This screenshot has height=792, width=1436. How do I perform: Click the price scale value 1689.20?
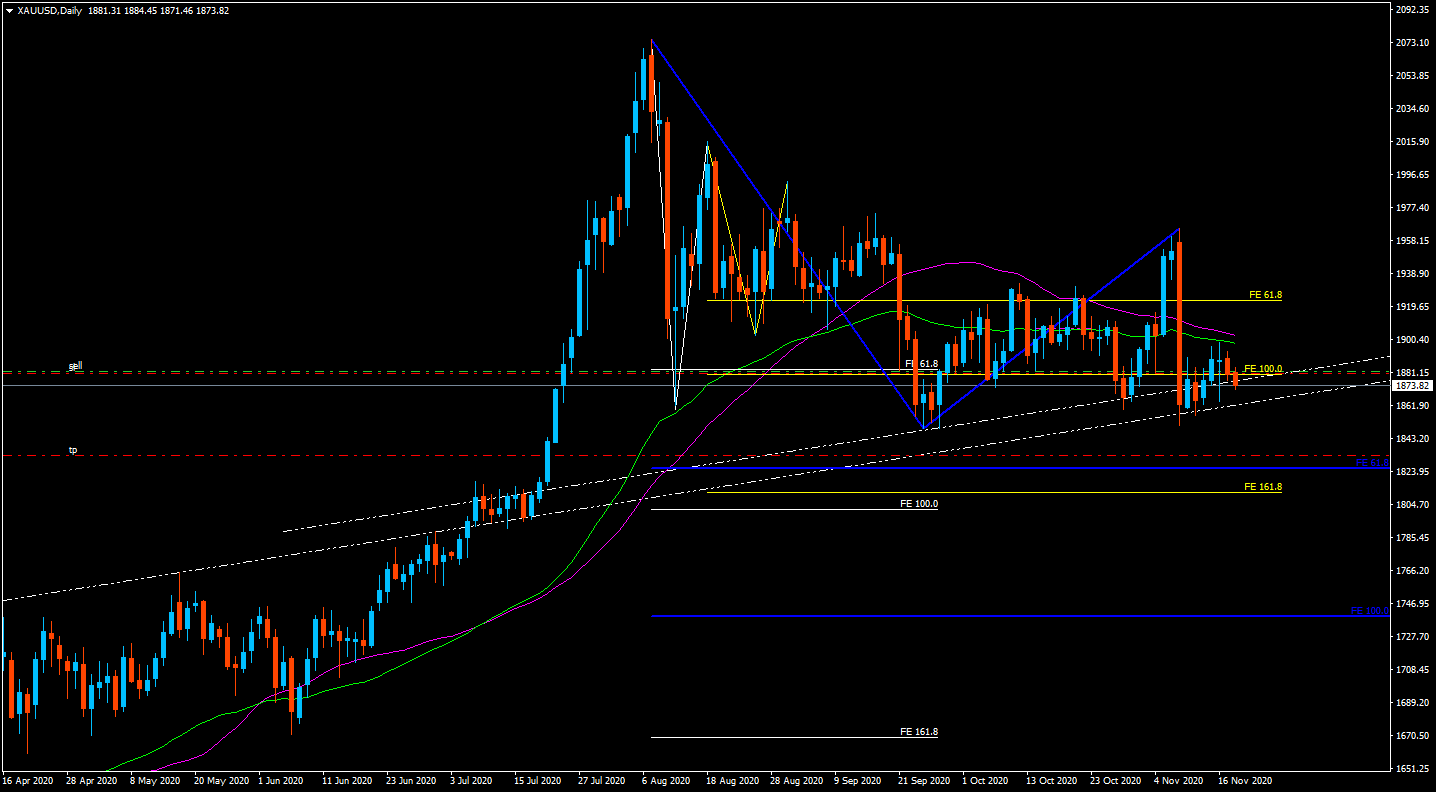1413,703
